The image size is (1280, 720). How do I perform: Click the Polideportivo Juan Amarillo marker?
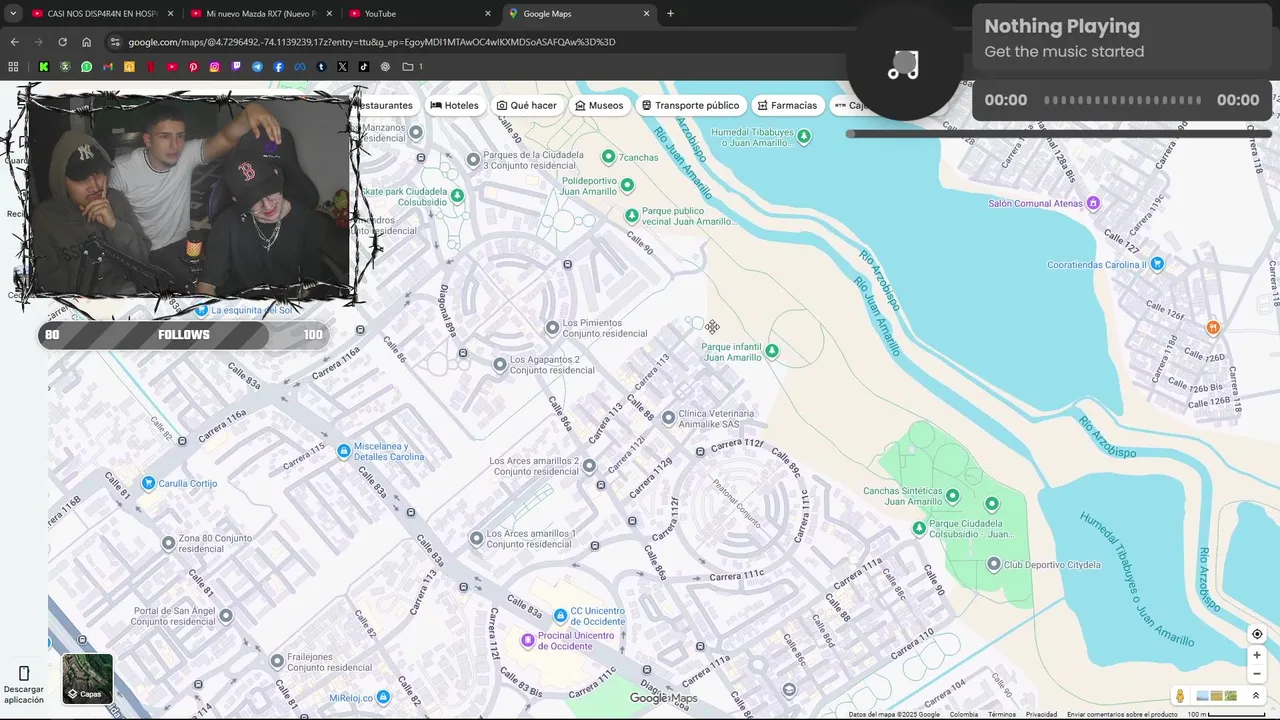627,185
